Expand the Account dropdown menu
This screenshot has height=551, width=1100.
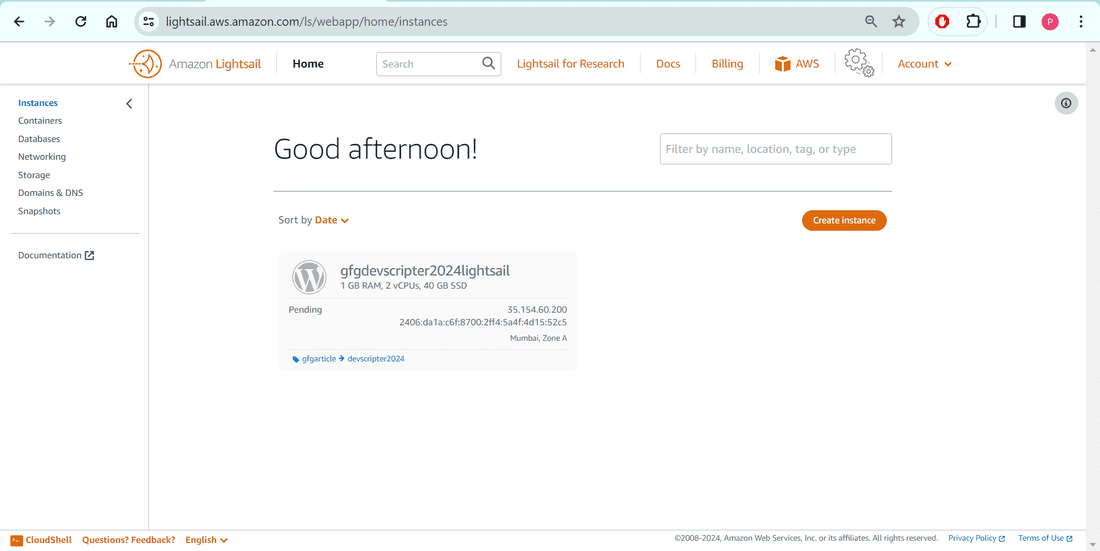[925, 64]
